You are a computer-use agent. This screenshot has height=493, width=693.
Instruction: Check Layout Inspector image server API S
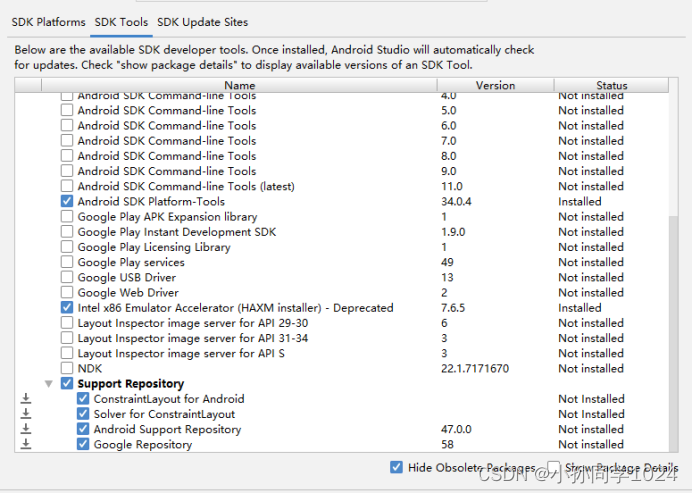(x=67, y=353)
